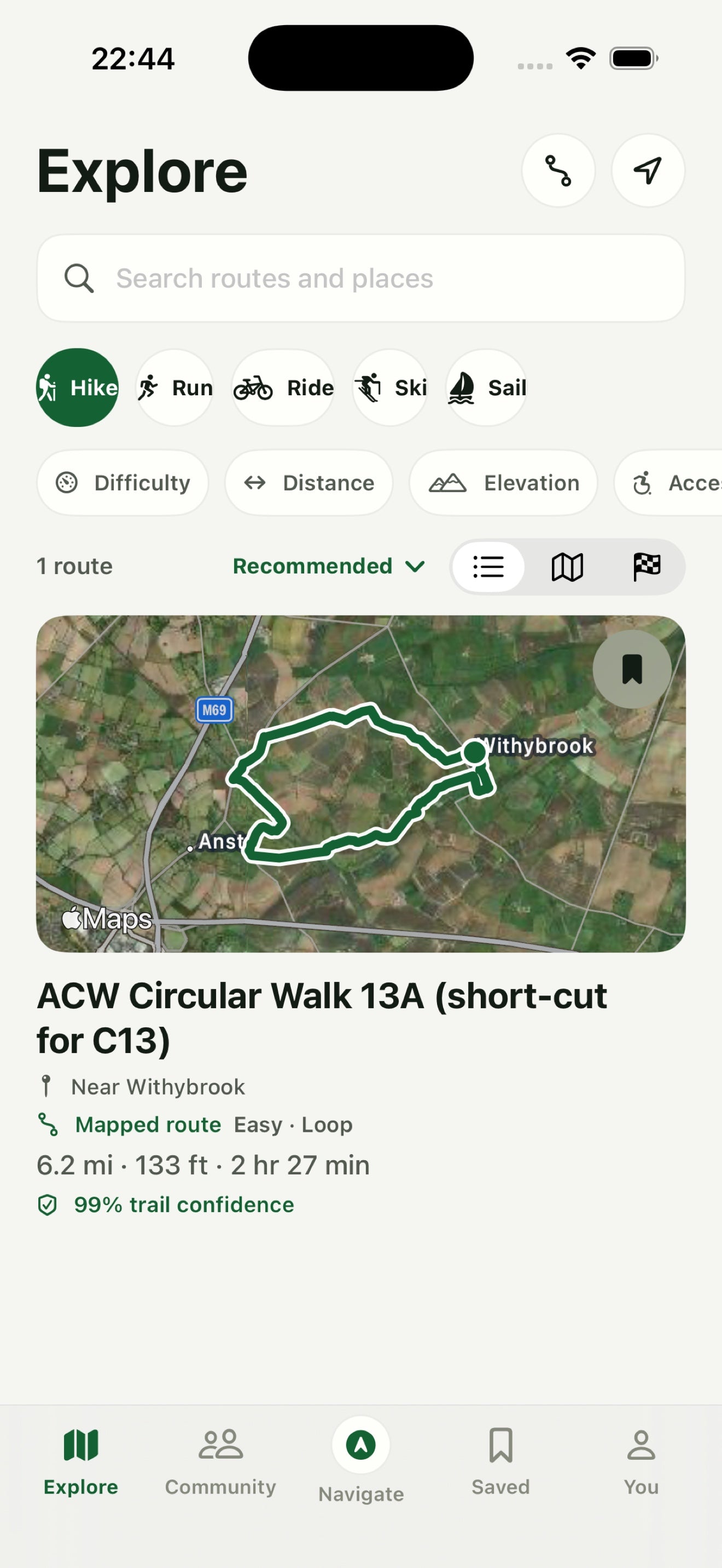
Task: Expand the Recommended sort dropdown
Action: pyautogui.click(x=329, y=566)
